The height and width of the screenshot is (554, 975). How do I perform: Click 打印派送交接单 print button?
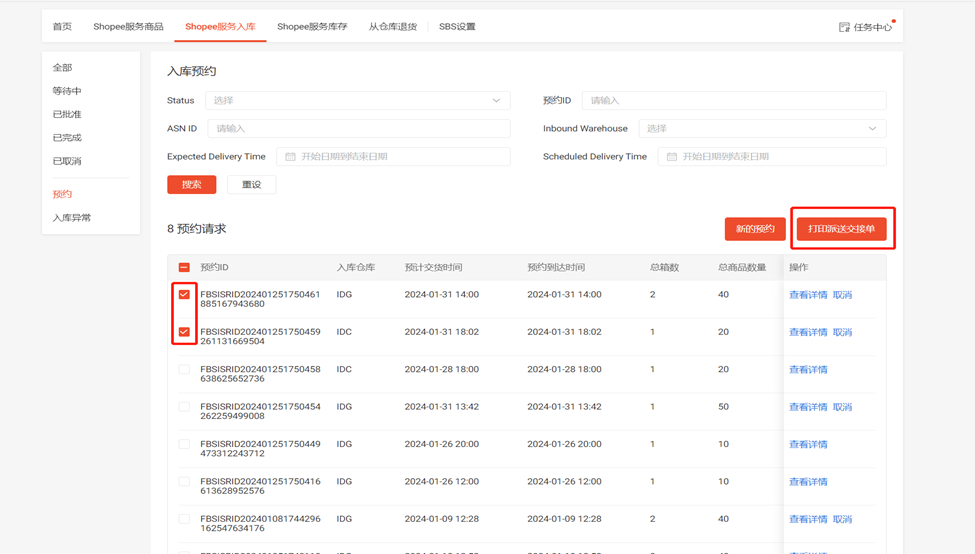[841, 229]
